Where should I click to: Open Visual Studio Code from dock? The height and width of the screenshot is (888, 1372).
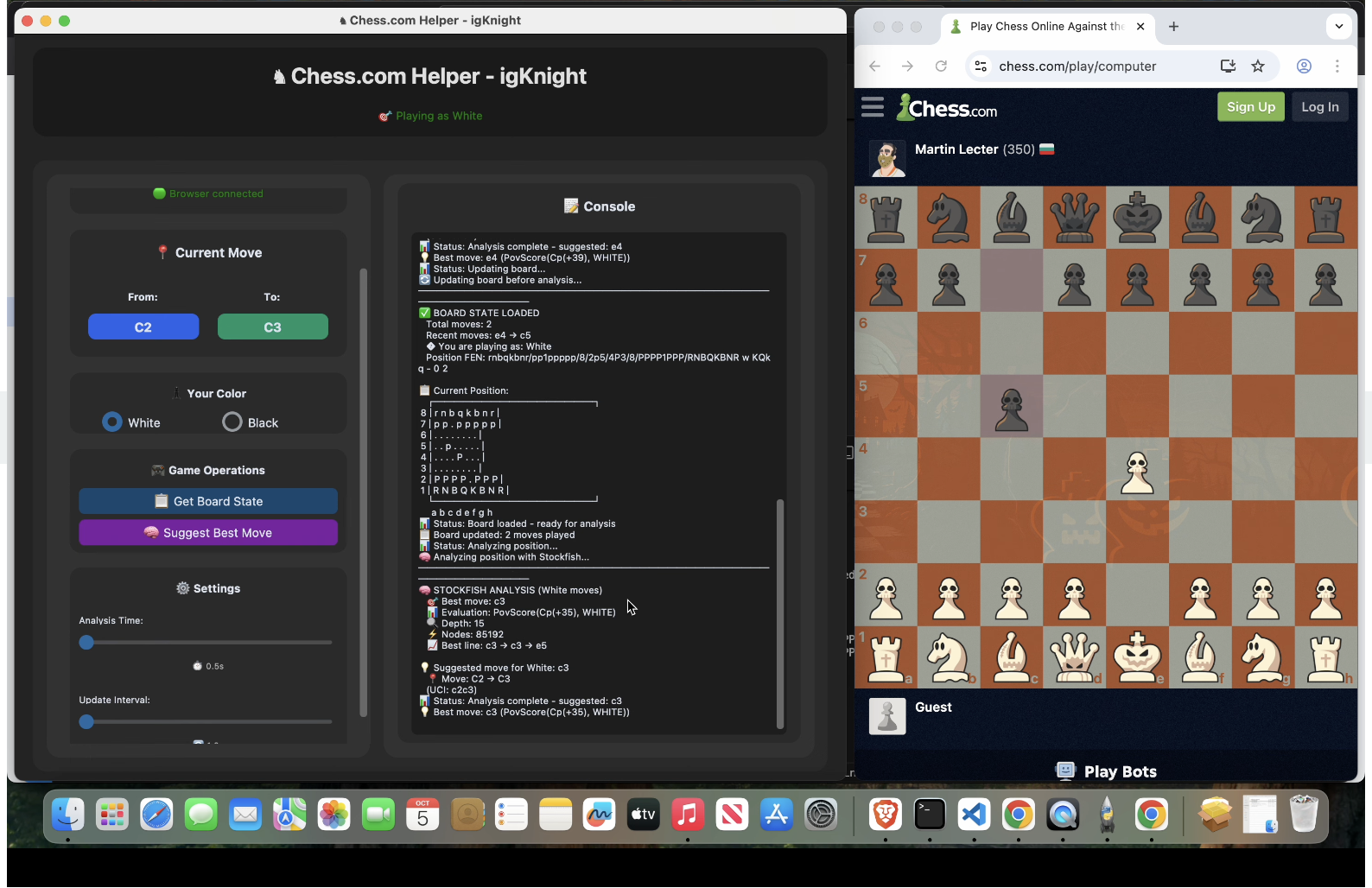coord(974,815)
